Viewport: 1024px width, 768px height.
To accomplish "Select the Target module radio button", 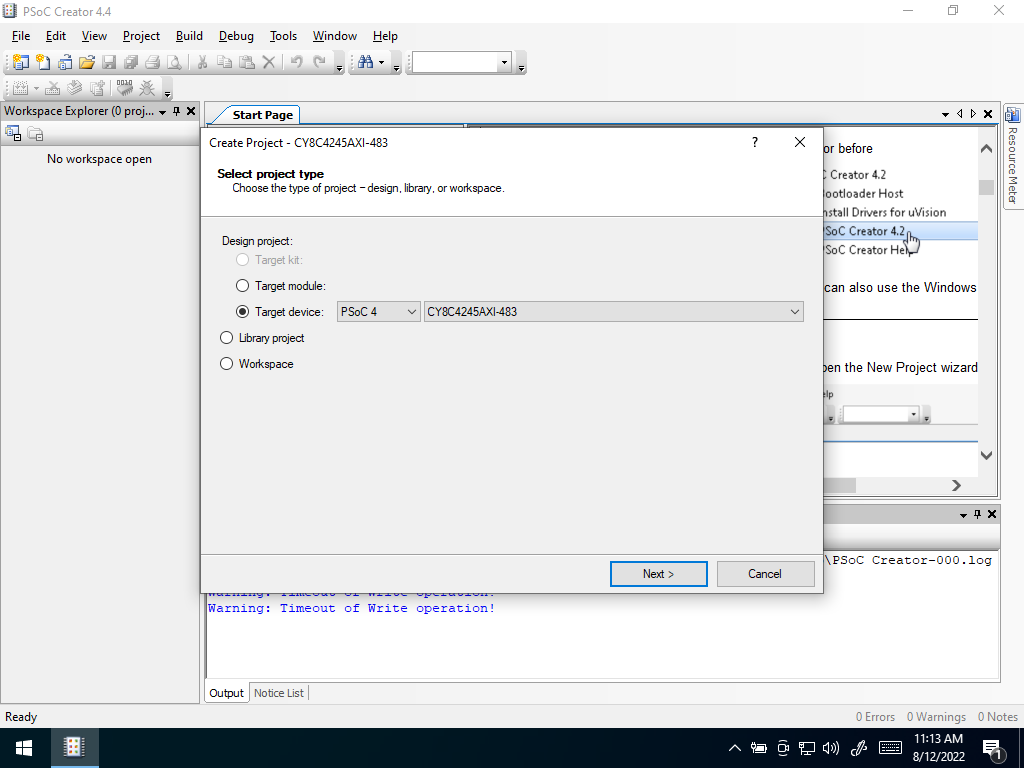I will (x=242, y=286).
